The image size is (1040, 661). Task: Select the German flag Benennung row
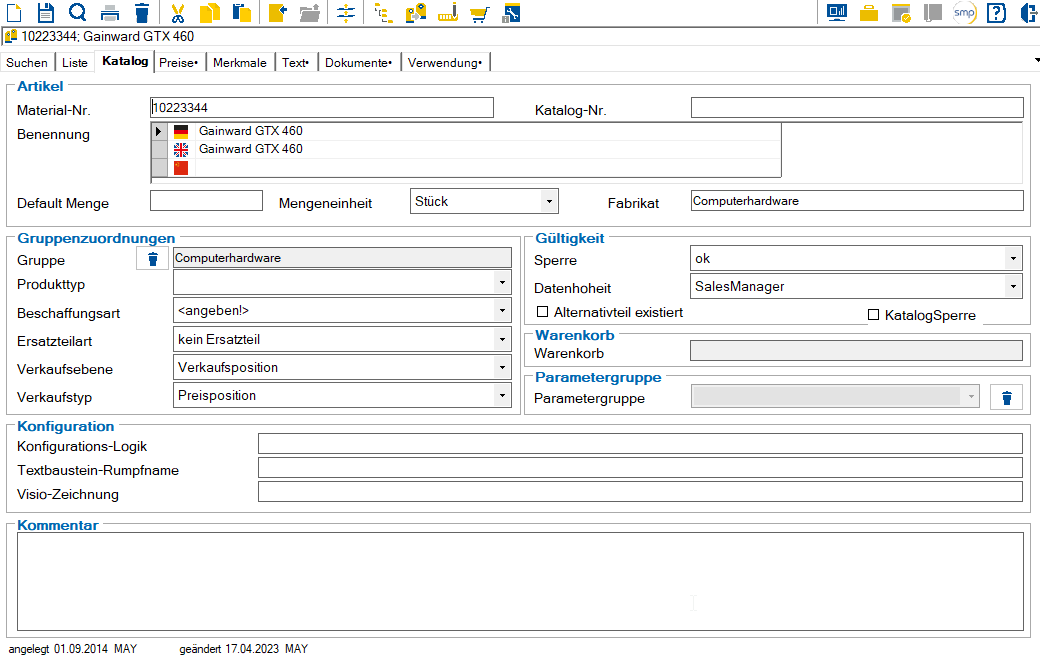pos(466,131)
